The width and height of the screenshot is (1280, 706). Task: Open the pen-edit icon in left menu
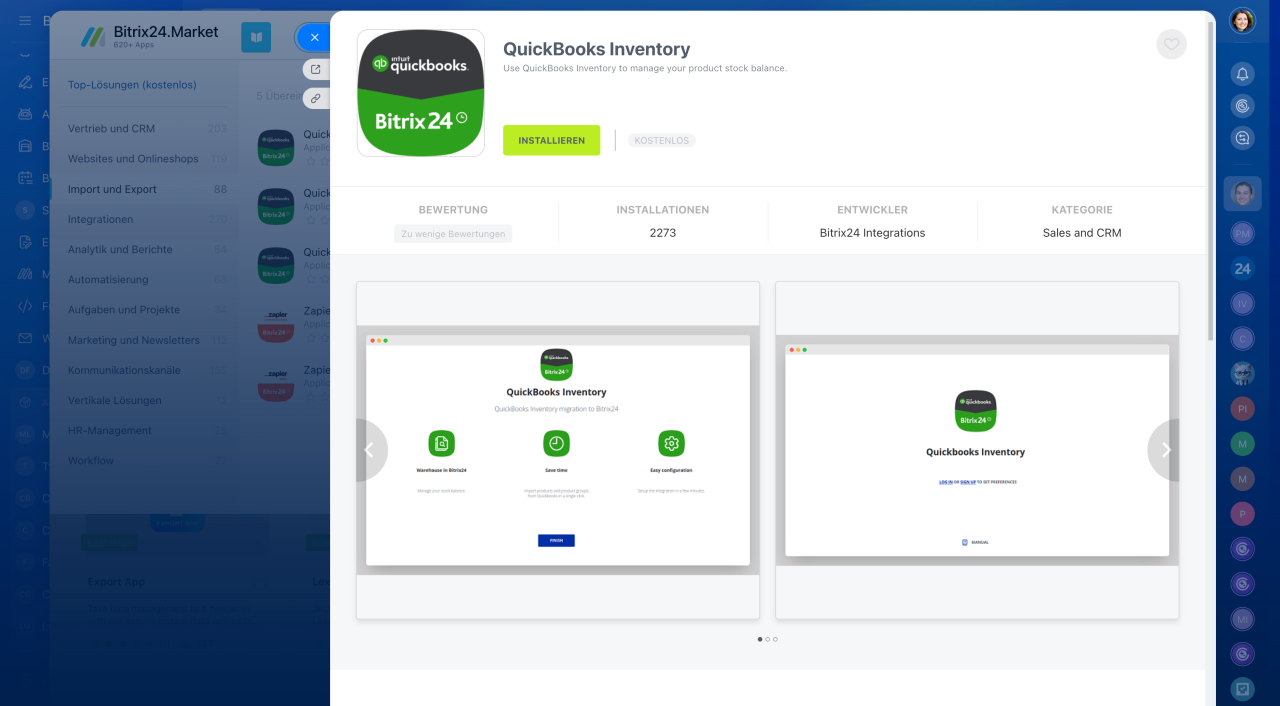[x=25, y=82]
